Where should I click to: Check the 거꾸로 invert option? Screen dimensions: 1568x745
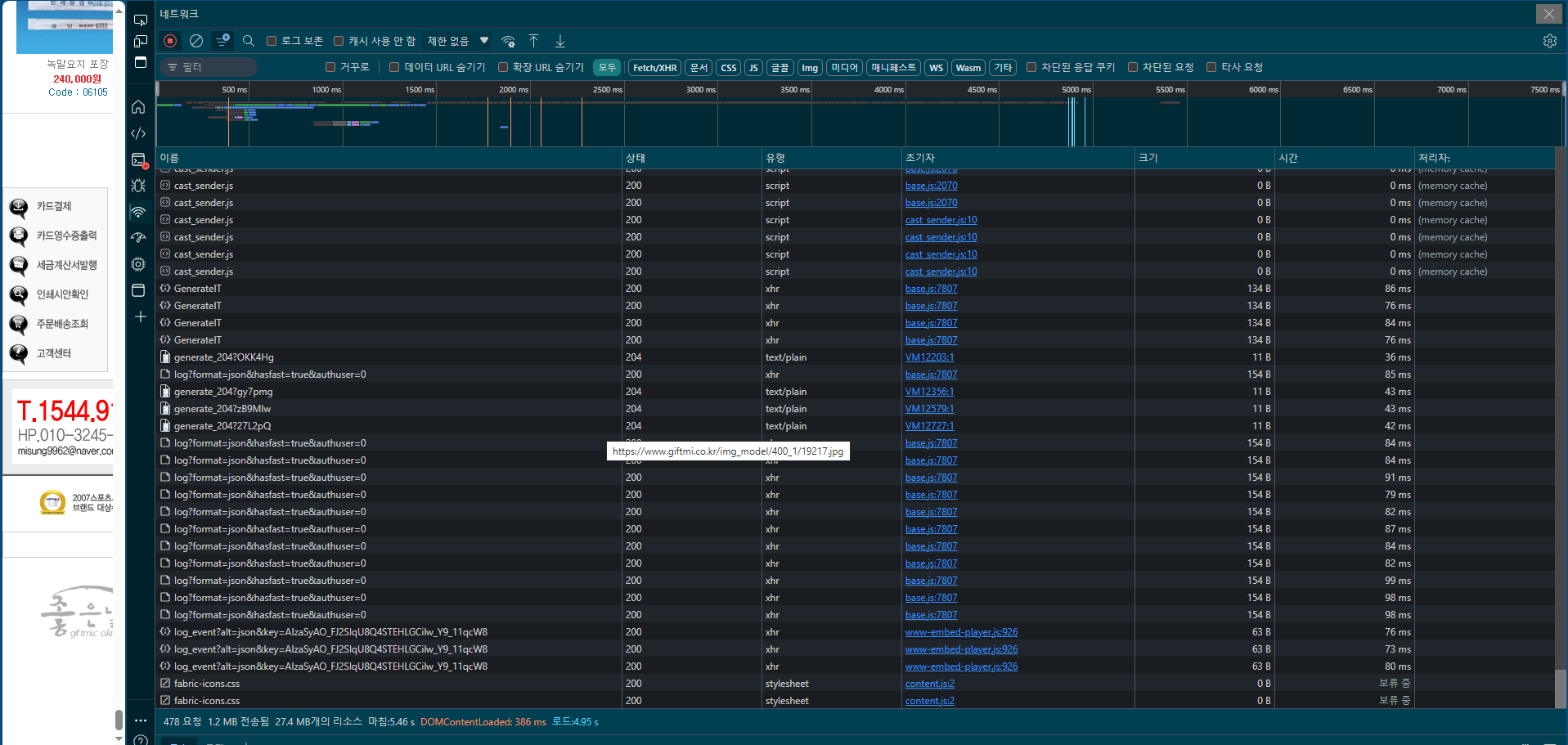(330, 67)
